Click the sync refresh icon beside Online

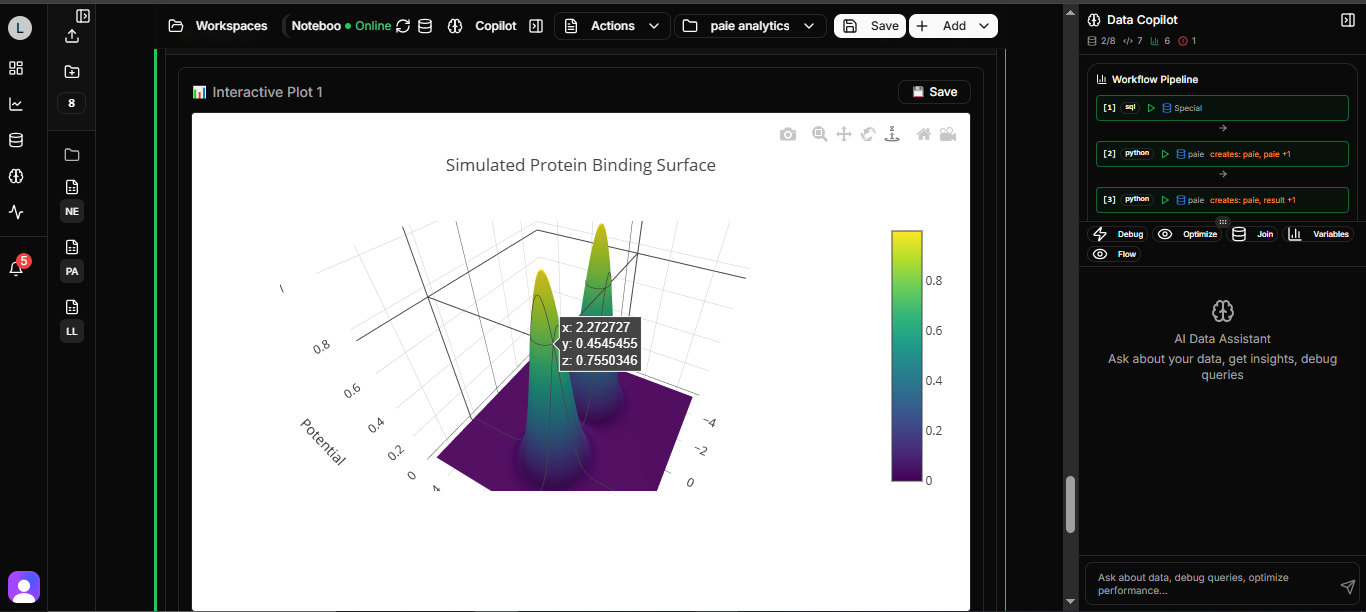point(403,26)
